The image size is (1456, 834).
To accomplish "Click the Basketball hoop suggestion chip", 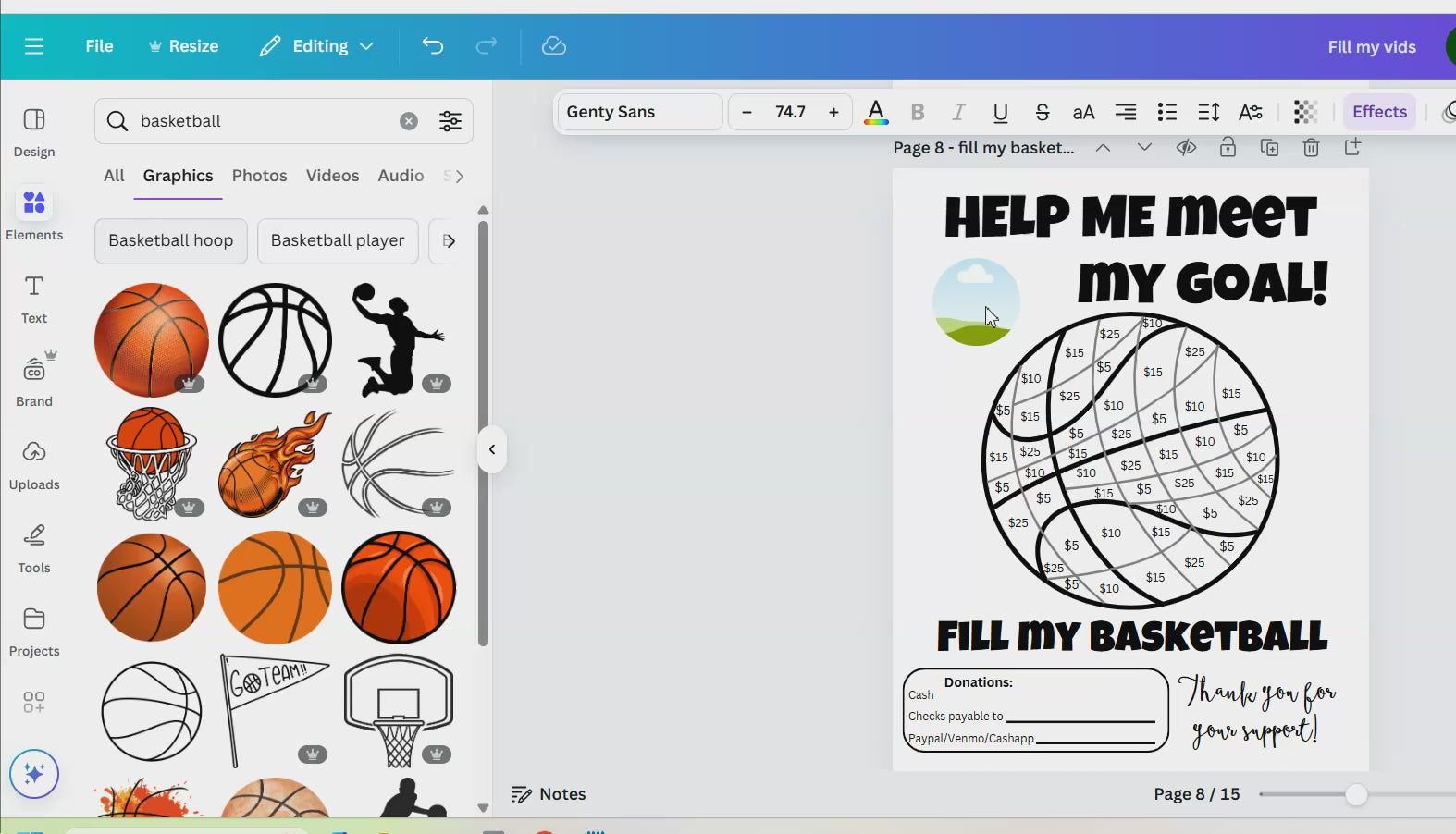I will pos(171,240).
